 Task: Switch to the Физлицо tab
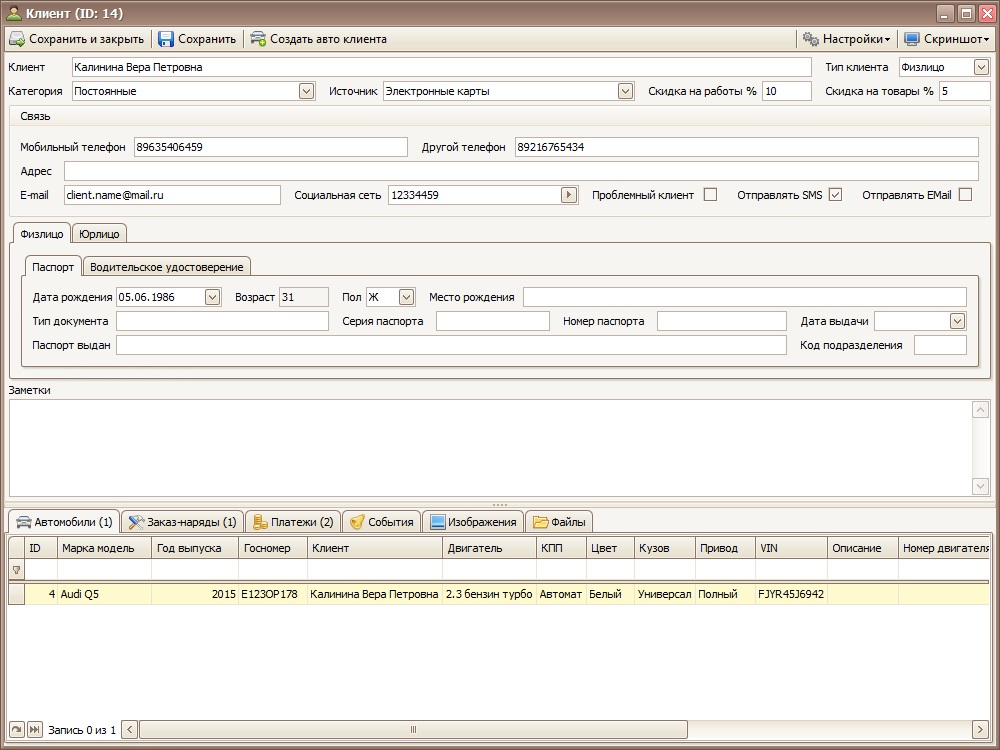coord(41,233)
